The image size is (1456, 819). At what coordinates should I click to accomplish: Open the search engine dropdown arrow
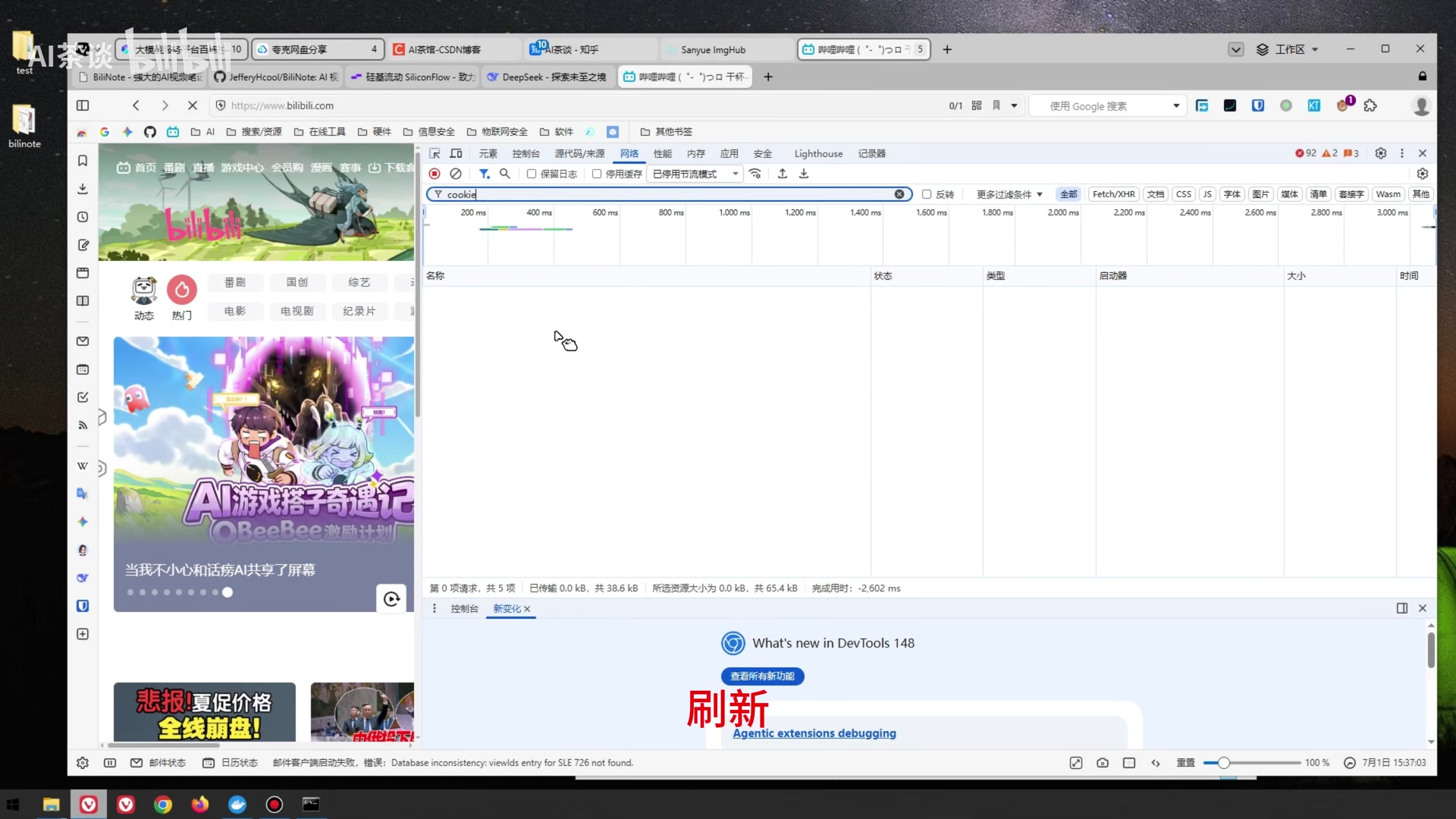1176,105
